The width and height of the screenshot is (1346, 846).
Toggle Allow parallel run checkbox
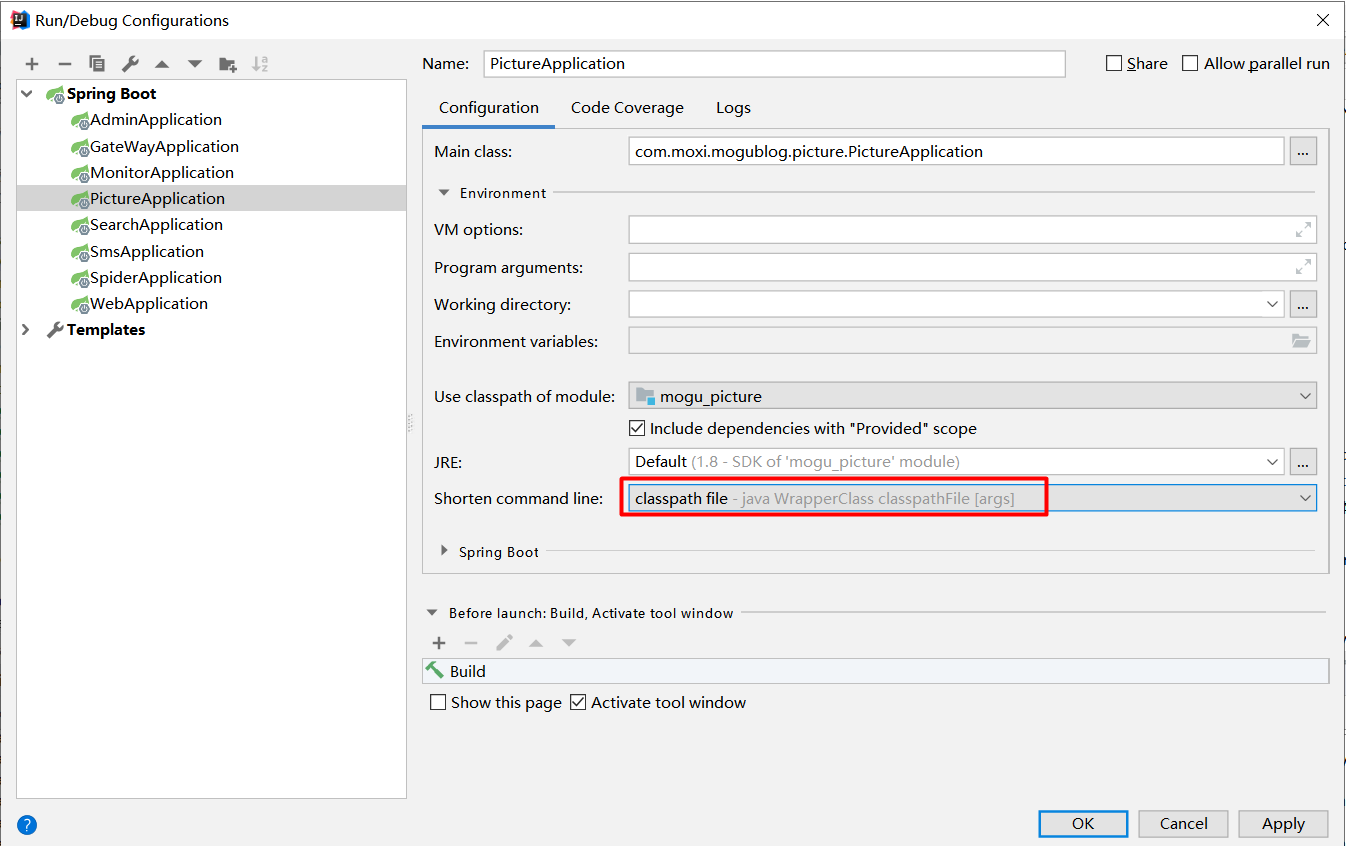click(1190, 64)
